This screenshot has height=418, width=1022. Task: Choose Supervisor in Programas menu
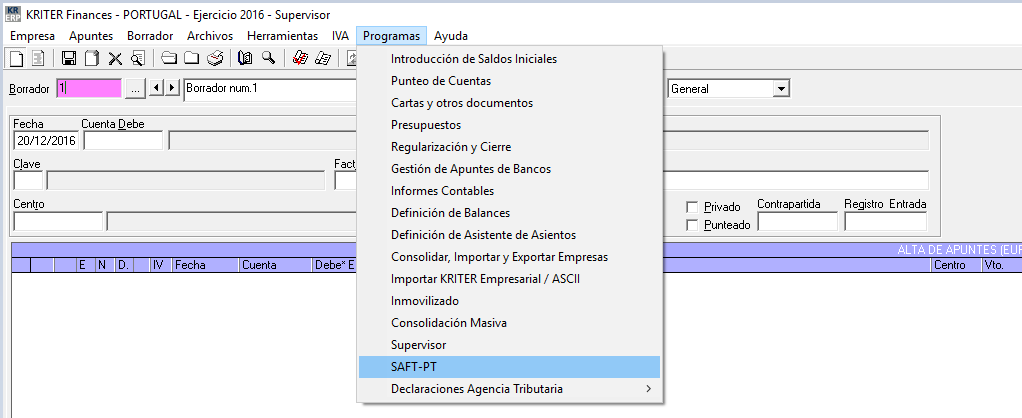(509, 345)
